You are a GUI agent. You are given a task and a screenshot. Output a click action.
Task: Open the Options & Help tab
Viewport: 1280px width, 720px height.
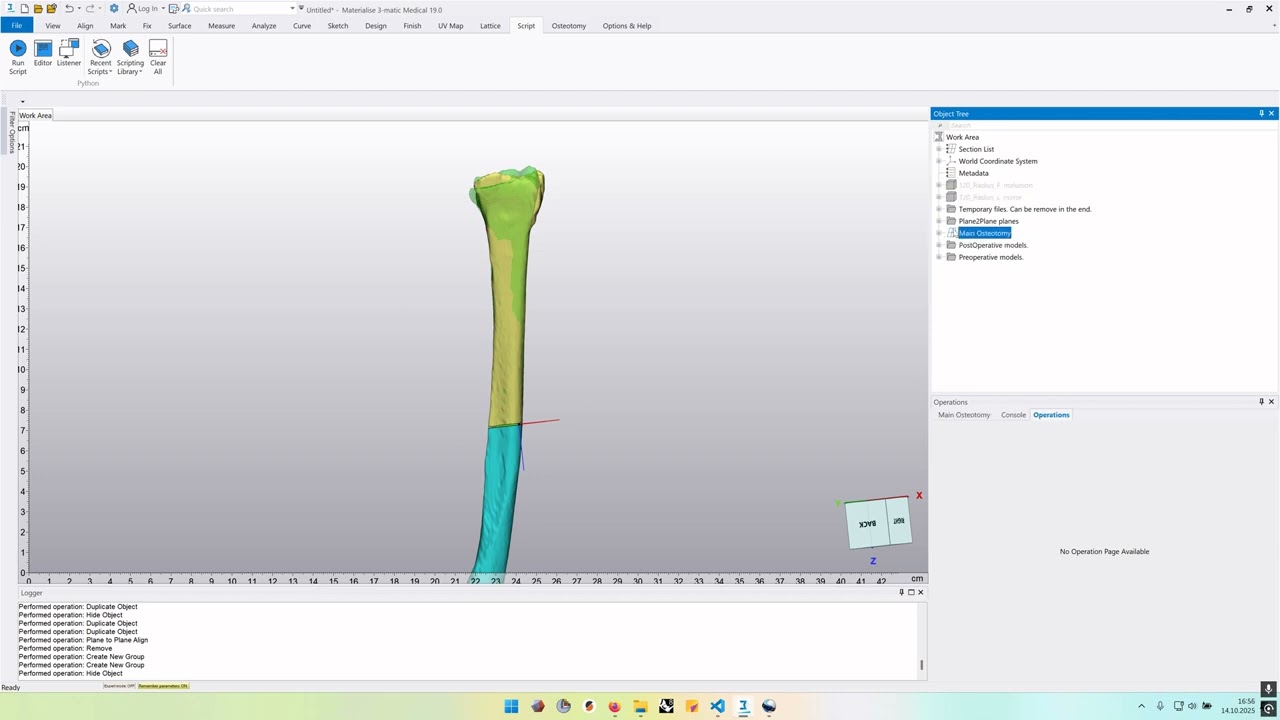(x=627, y=26)
